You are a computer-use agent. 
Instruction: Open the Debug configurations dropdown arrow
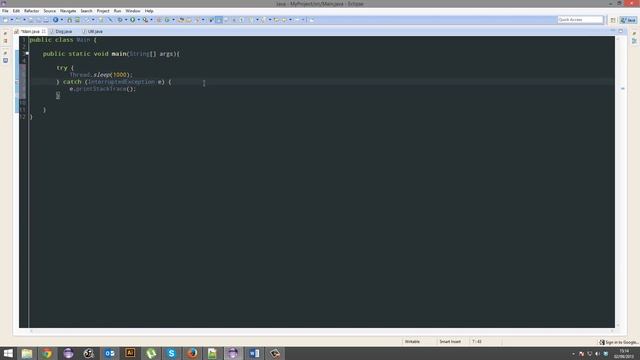(x=126, y=20)
